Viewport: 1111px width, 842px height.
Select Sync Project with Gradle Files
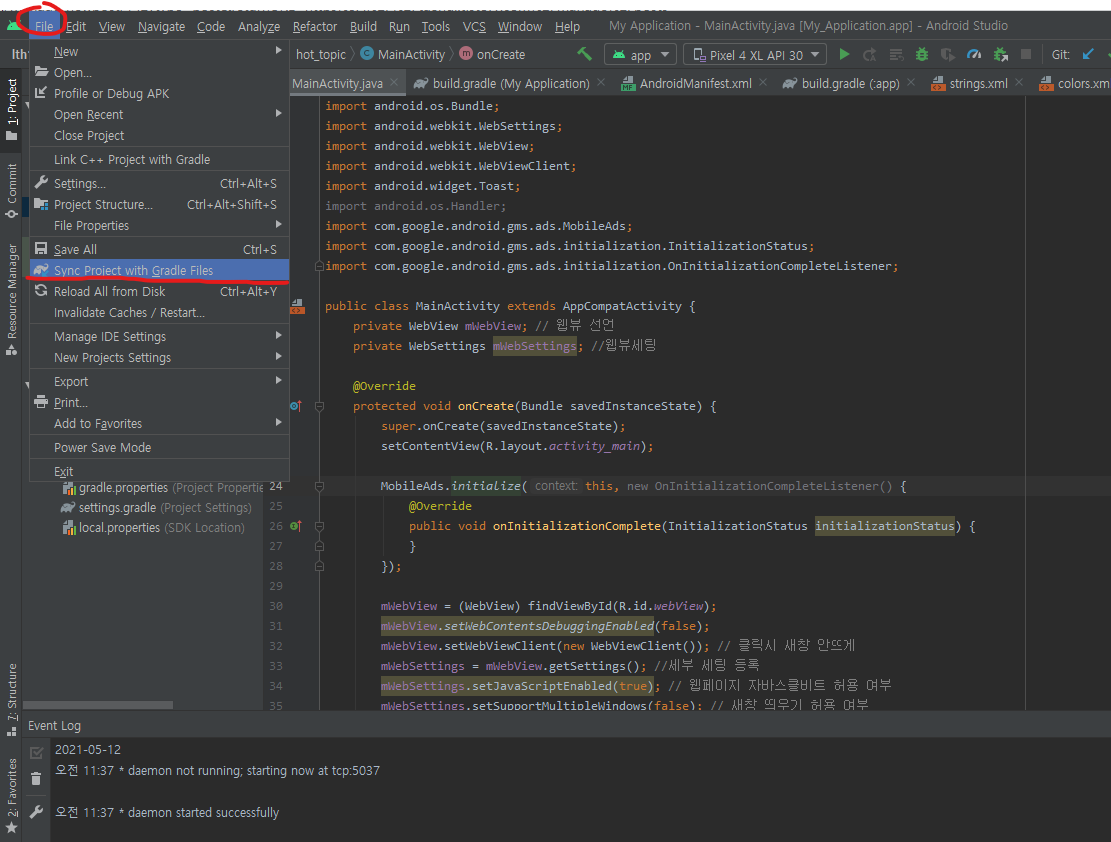pos(159,271)
